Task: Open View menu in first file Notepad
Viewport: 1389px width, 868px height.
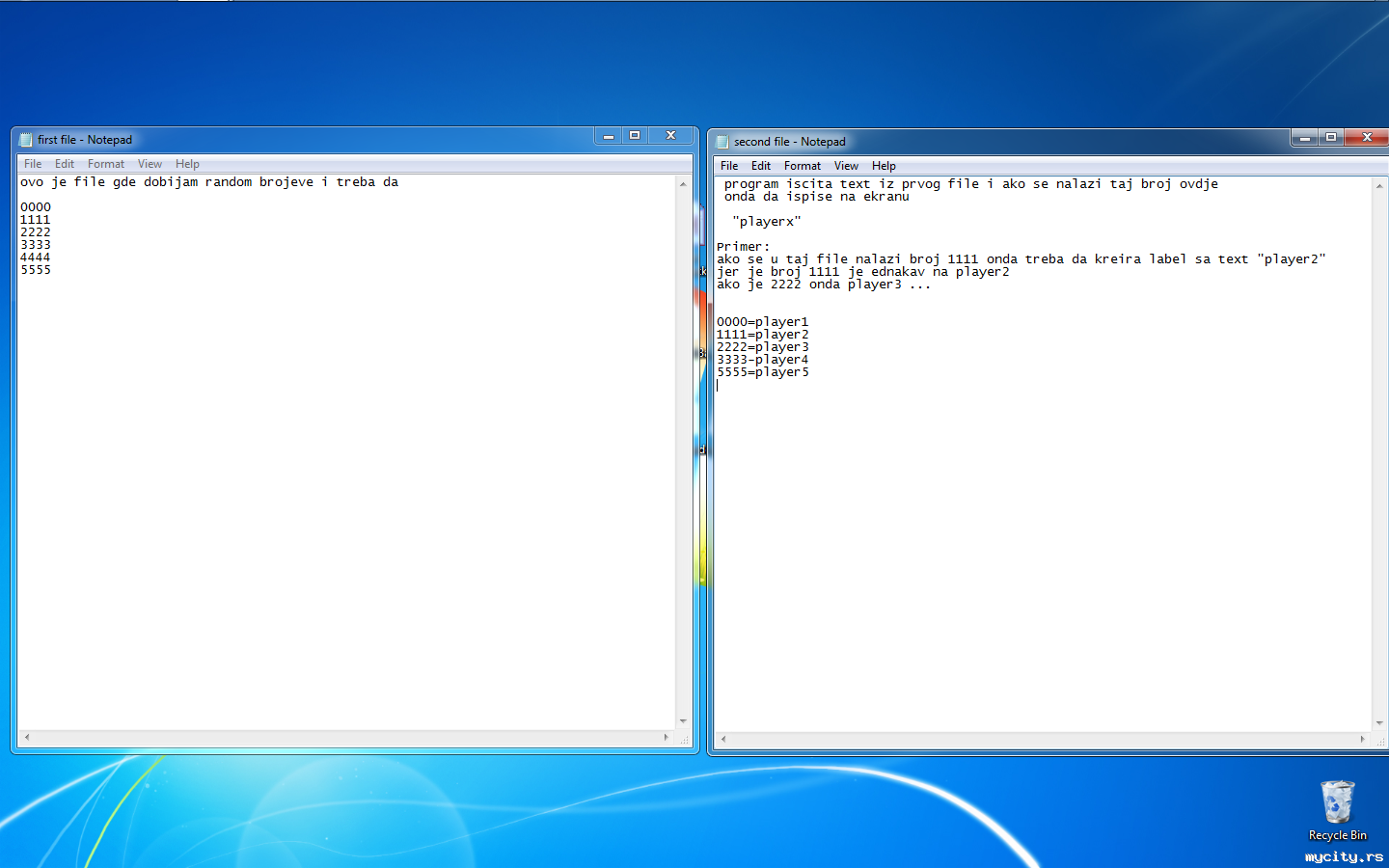Action: click(150, 164)
